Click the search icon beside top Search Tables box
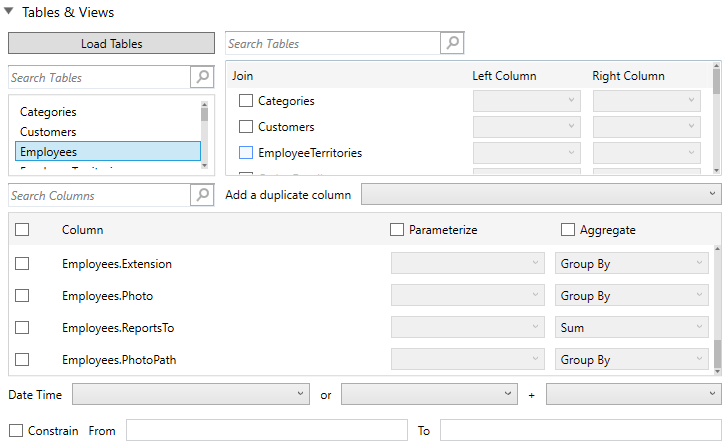Viewport: 728px width, 447px height. coord(452,44)
